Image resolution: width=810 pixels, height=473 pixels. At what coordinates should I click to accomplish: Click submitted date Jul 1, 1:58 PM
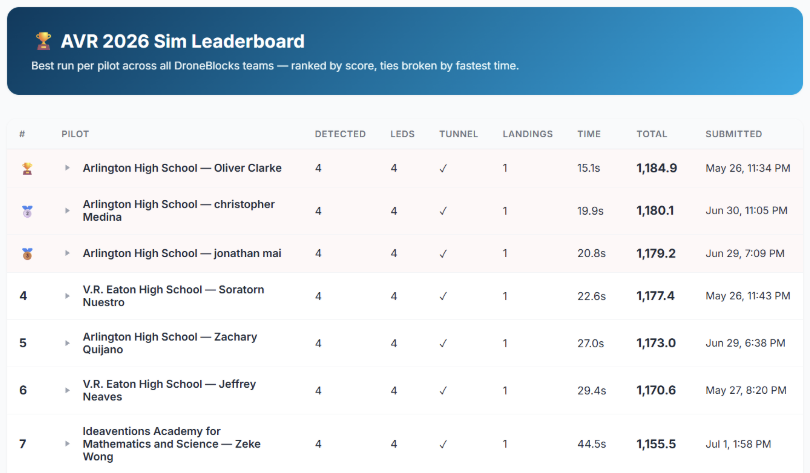pyautogui.click(x=738, y=444)
